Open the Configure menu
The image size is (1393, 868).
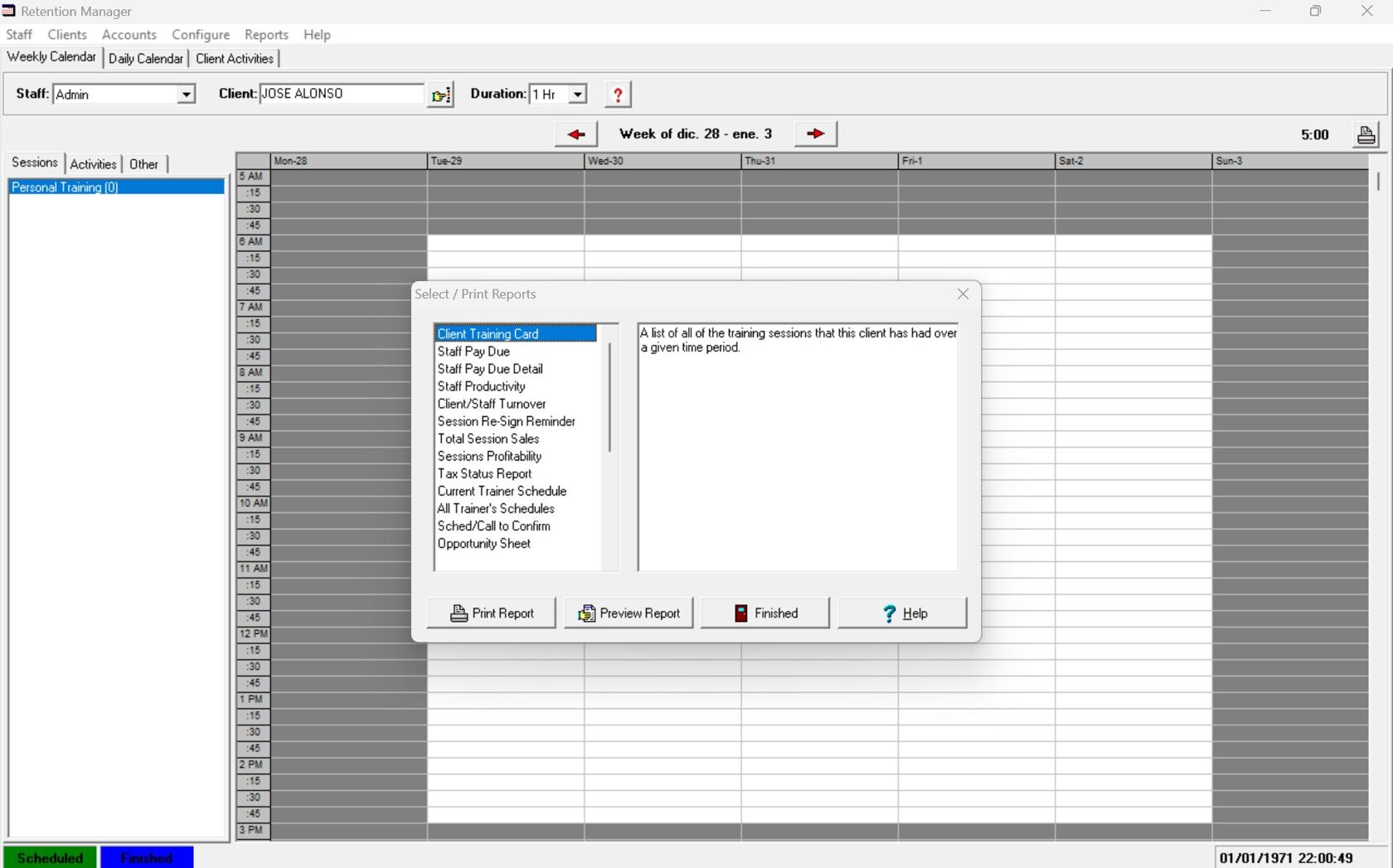[x=201, y=35]
